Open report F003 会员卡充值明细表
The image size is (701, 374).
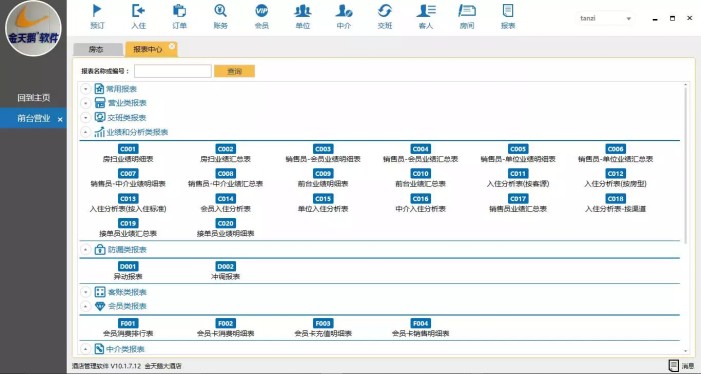click(323, 328)
